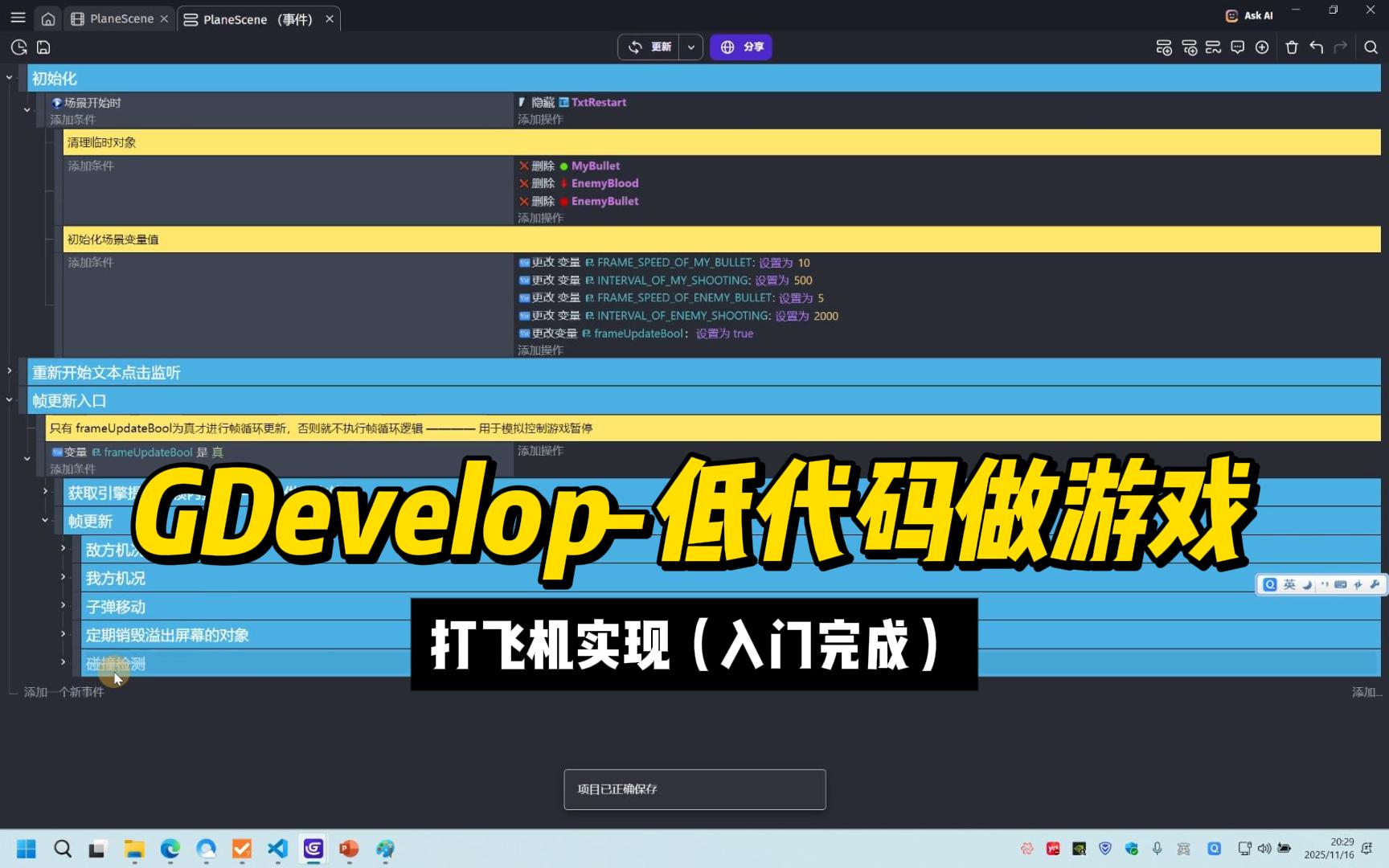Screen dimensions: 1389x868
Task: Expand the 重新开始文本点击监听 group chevron
Action: point(10,371)
